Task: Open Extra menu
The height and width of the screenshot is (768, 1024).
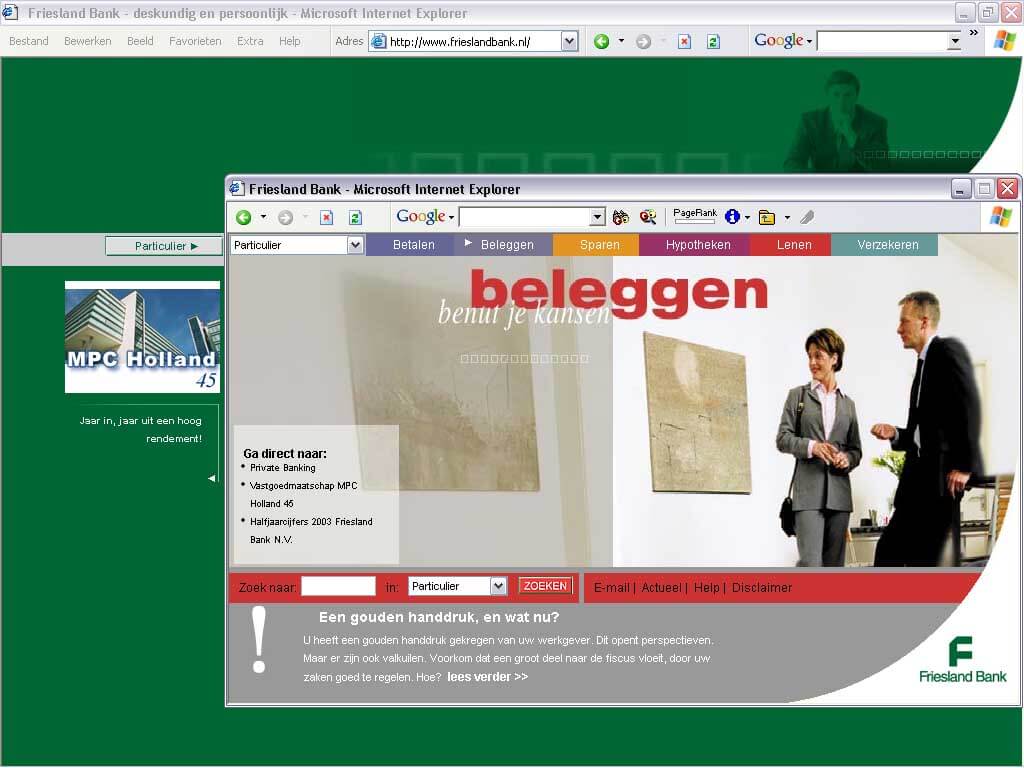Action: tap(250, 41)
